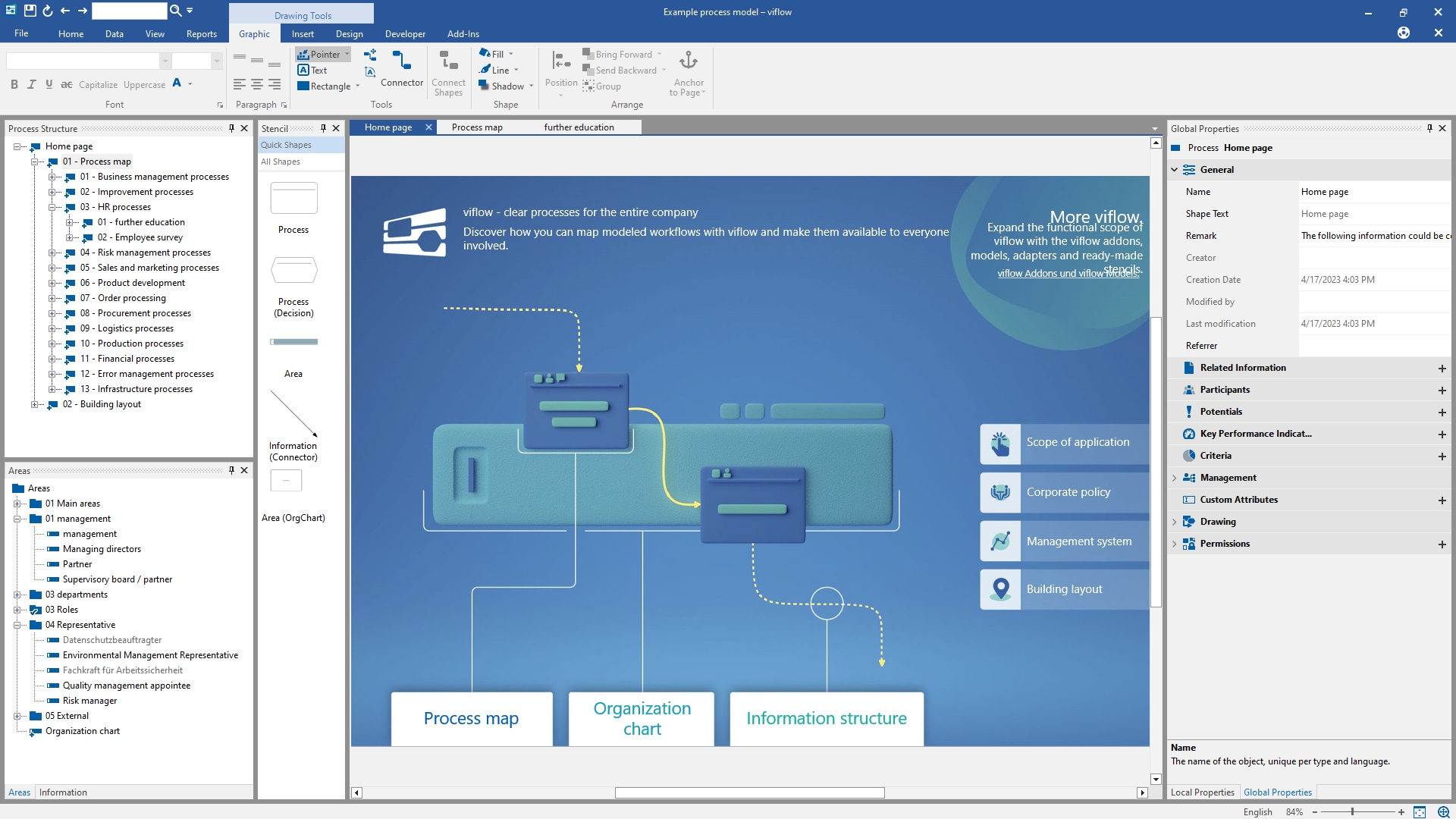Screen dimensions: 1456x819
Task: Select the Text tool in ribbon
Action: click(312, 70)
